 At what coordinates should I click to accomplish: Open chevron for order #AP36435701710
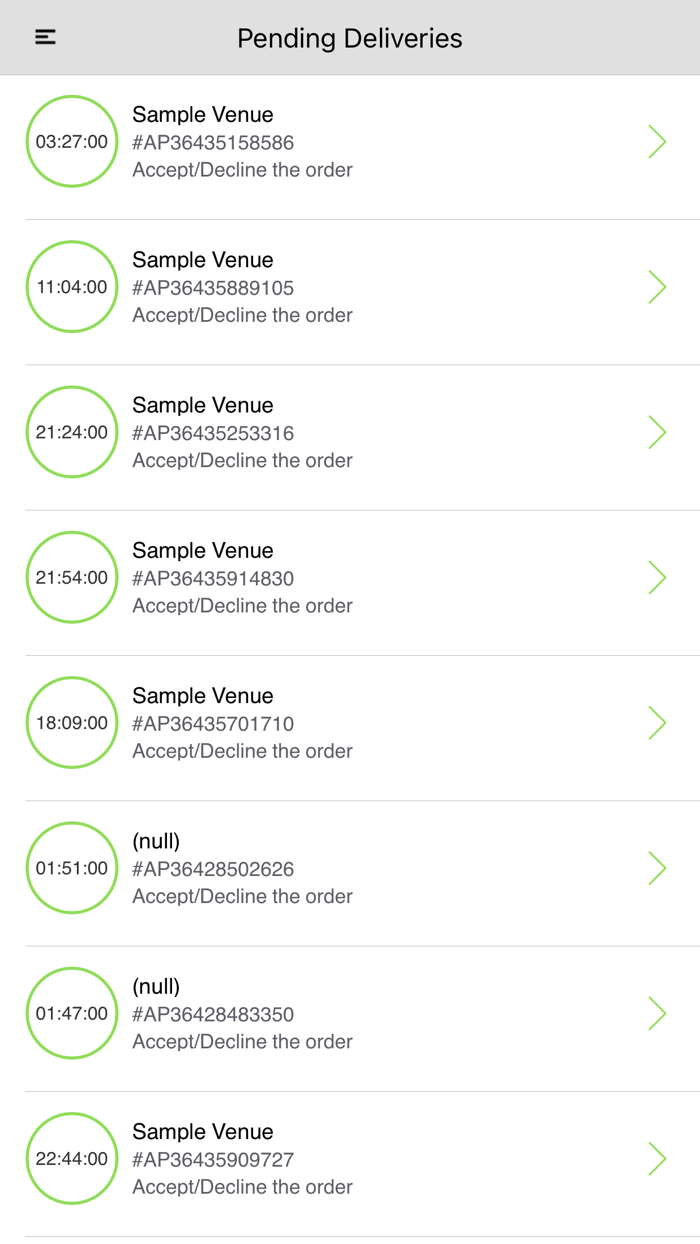pos(657,722)
